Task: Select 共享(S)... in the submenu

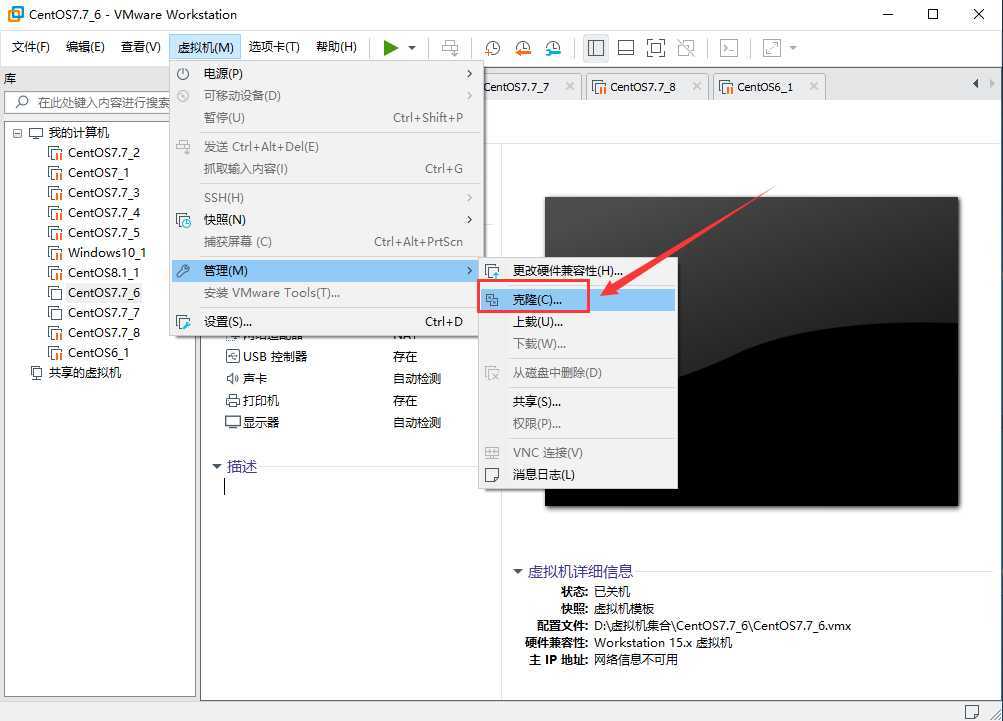Action: 578,402
